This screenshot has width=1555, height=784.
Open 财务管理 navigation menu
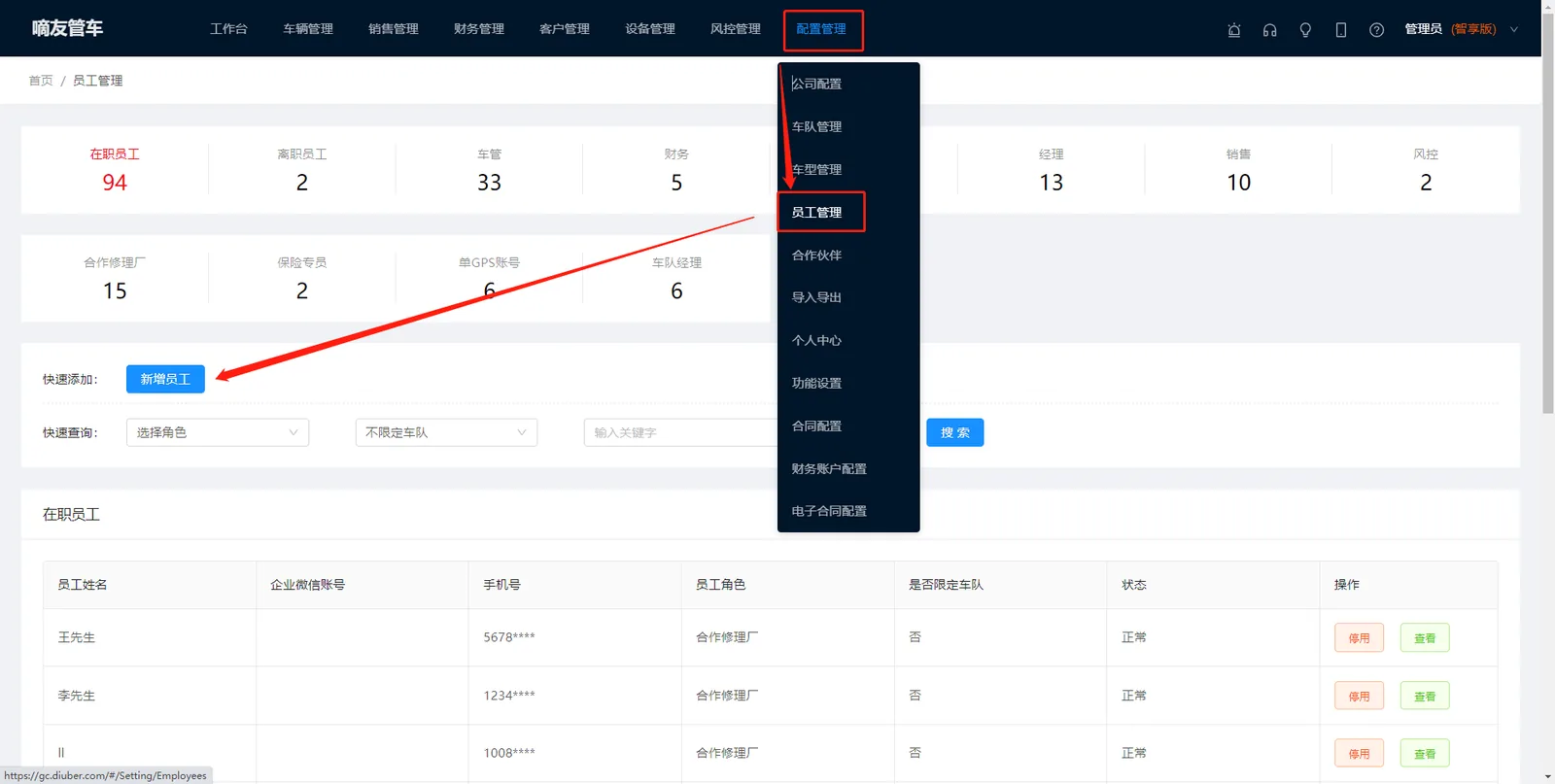point(479,29)
